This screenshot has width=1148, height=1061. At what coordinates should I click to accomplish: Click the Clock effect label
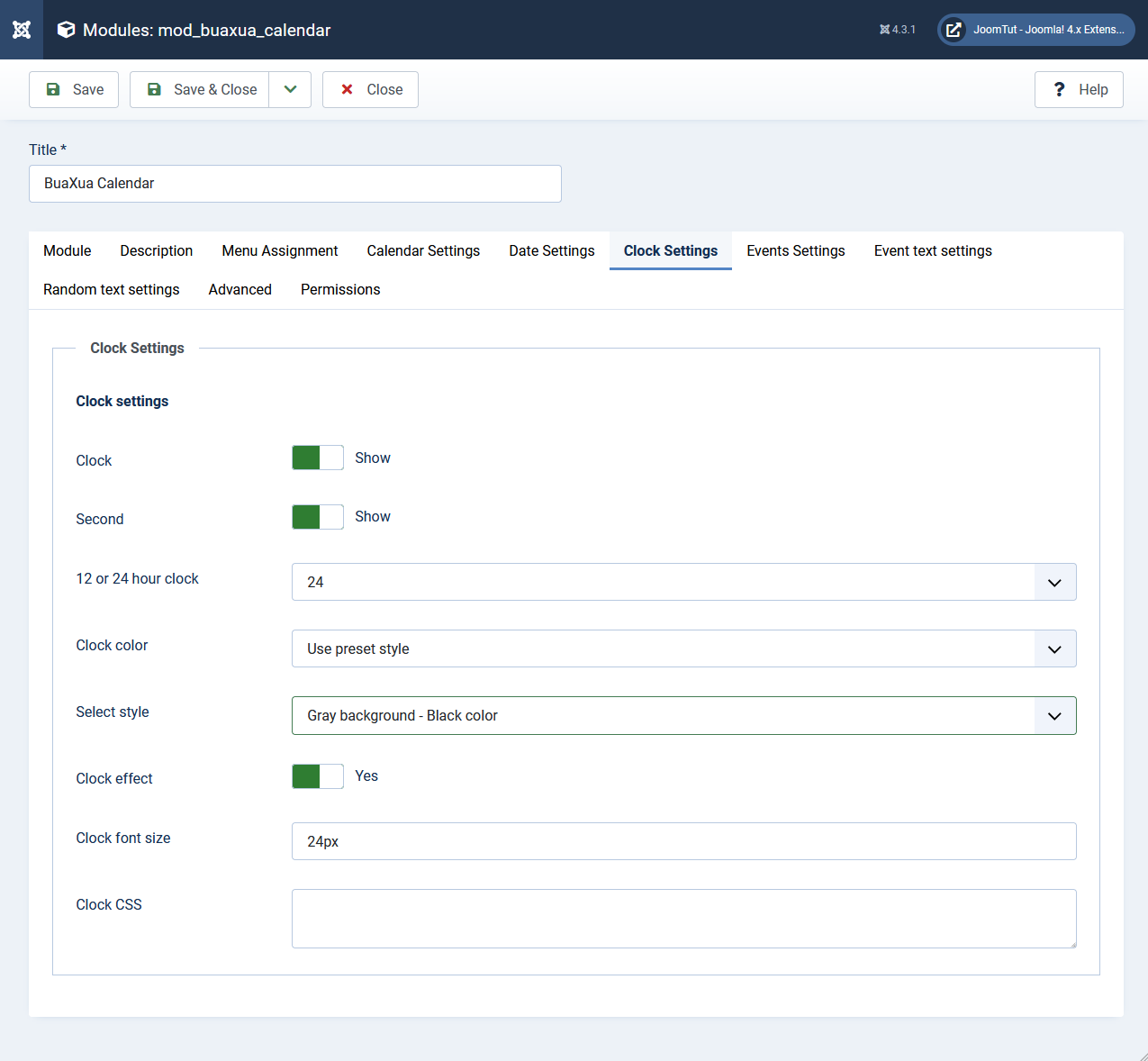(114, 778)
